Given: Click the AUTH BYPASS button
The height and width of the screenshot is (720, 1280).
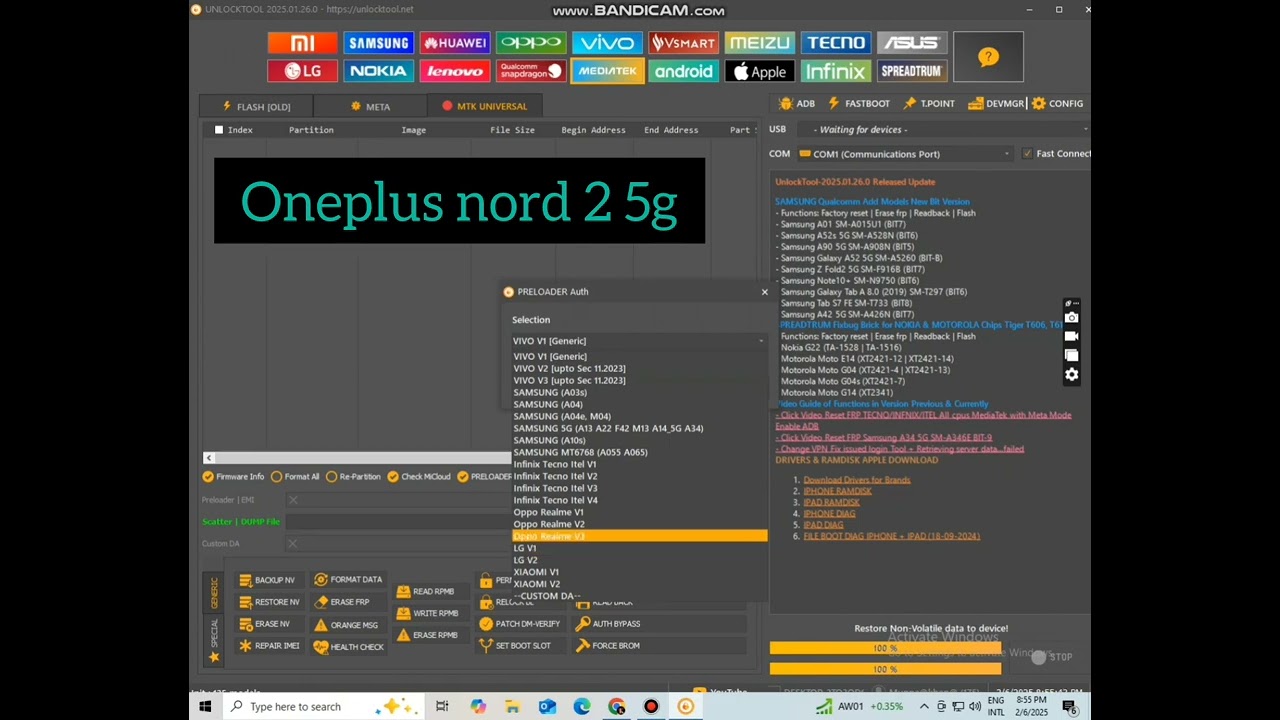Looking at the screenshot, I should pyautogui.click(x=661, y=624).
